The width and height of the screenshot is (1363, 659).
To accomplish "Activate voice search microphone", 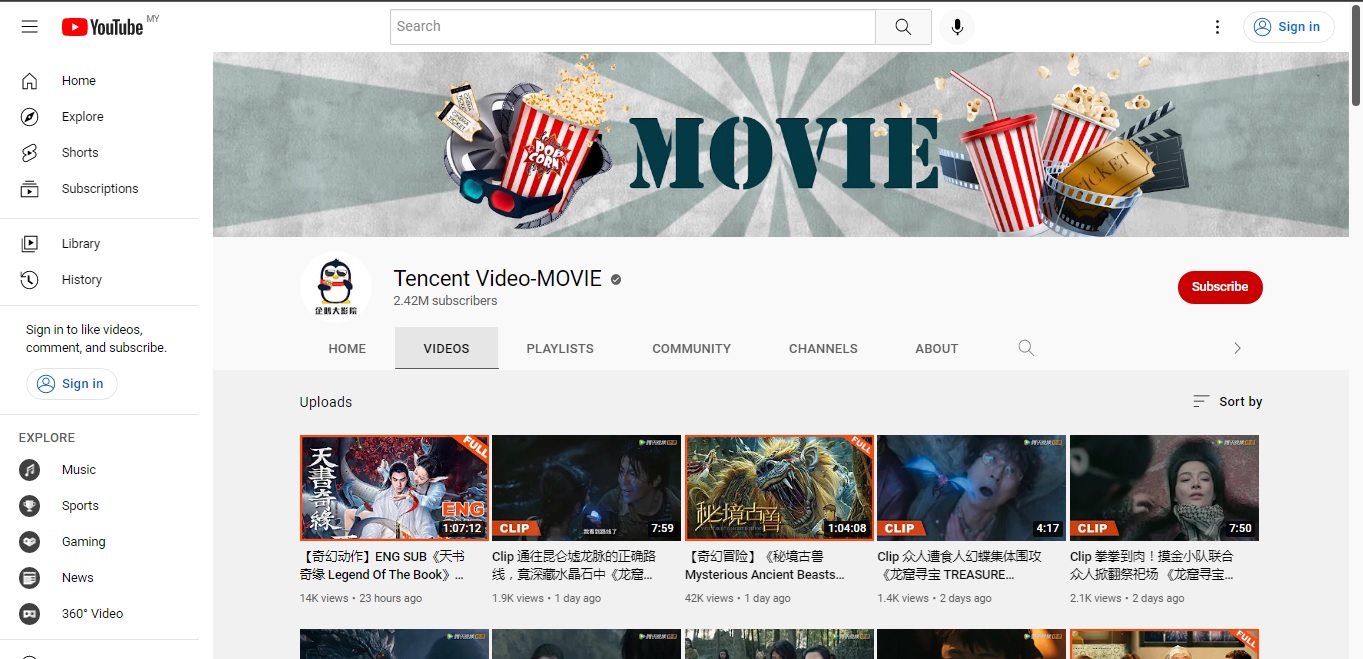I will (x=957, y=27).
